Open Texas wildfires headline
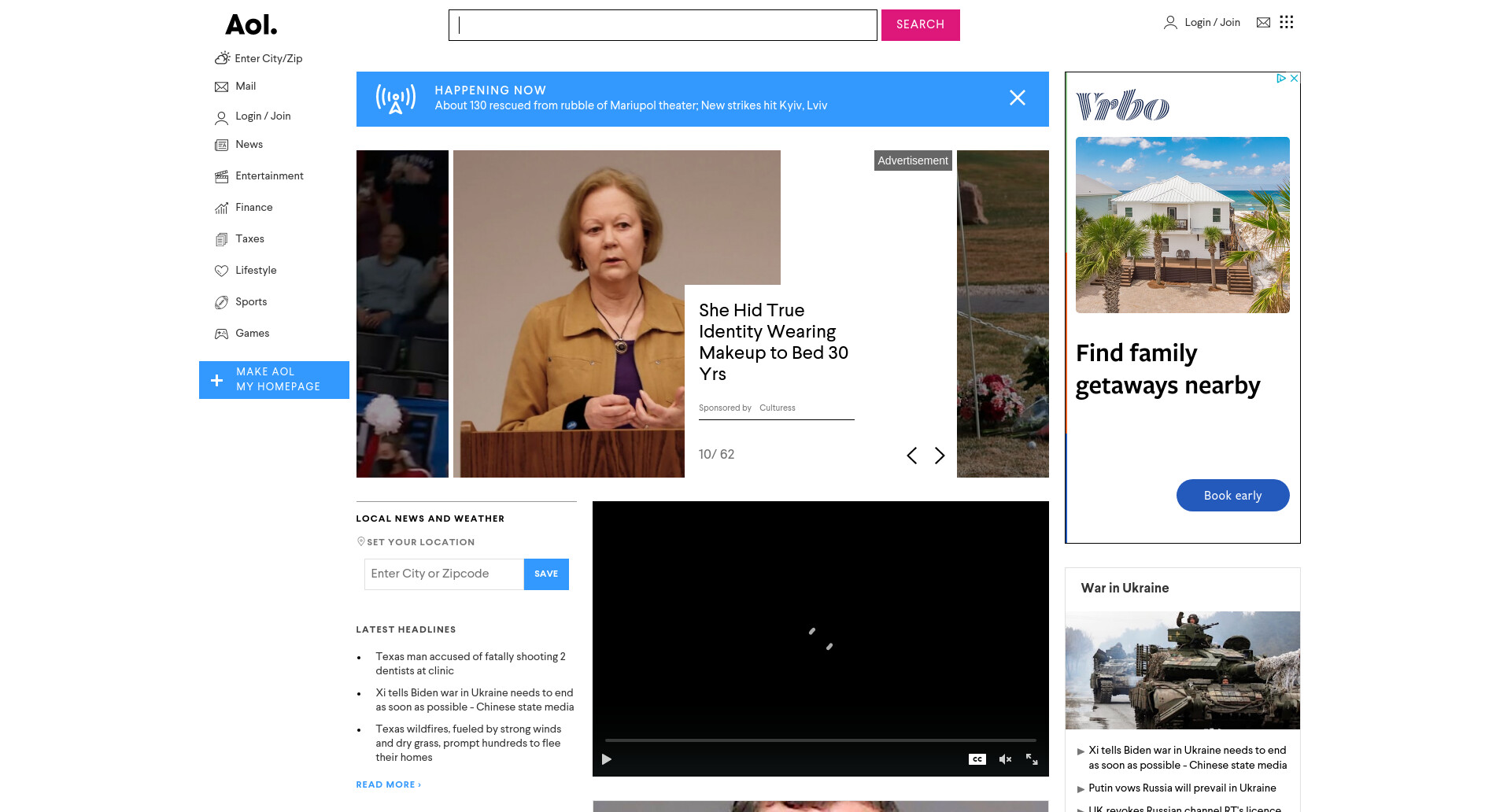 pos(468,744)
